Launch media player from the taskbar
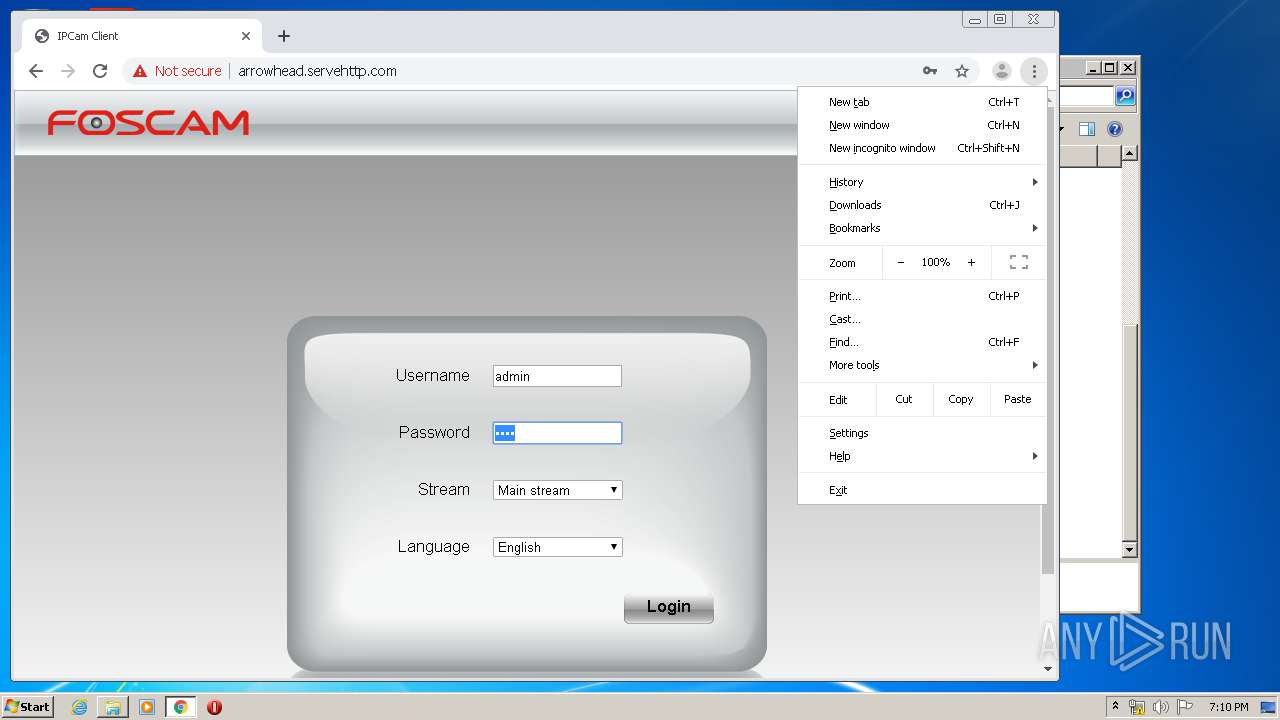The width and height of the screenshot is (1280, 720). 147,707
